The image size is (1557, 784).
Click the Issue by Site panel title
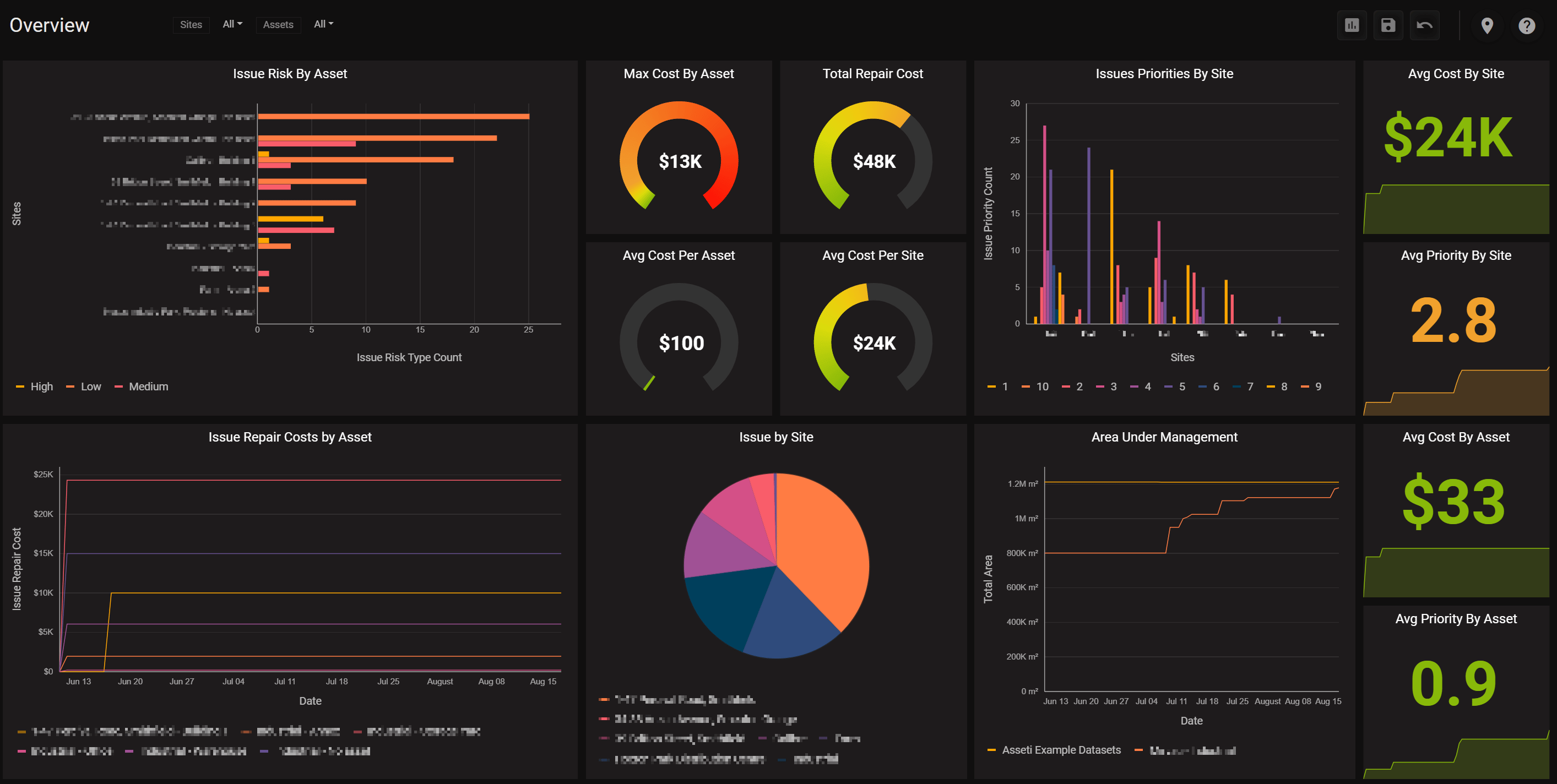[776, 437]
